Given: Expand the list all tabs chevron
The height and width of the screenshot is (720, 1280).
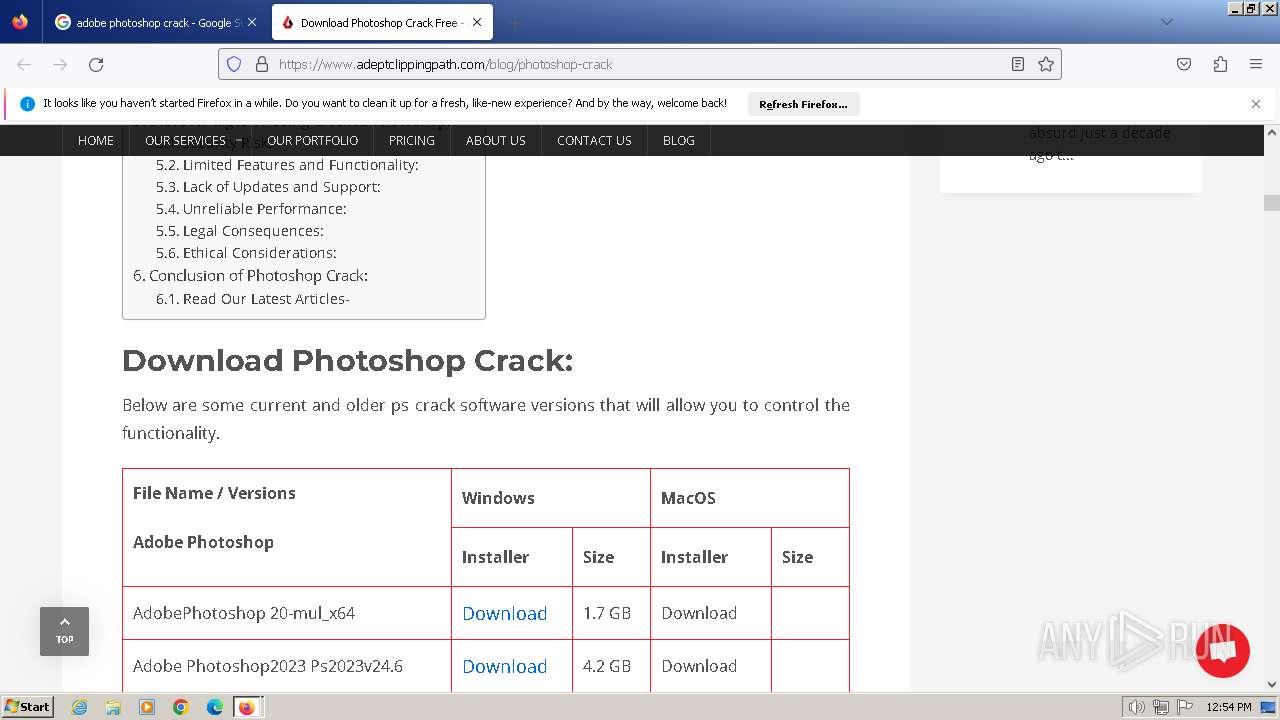Looking at the screenshot, I should click(1167, 22).
